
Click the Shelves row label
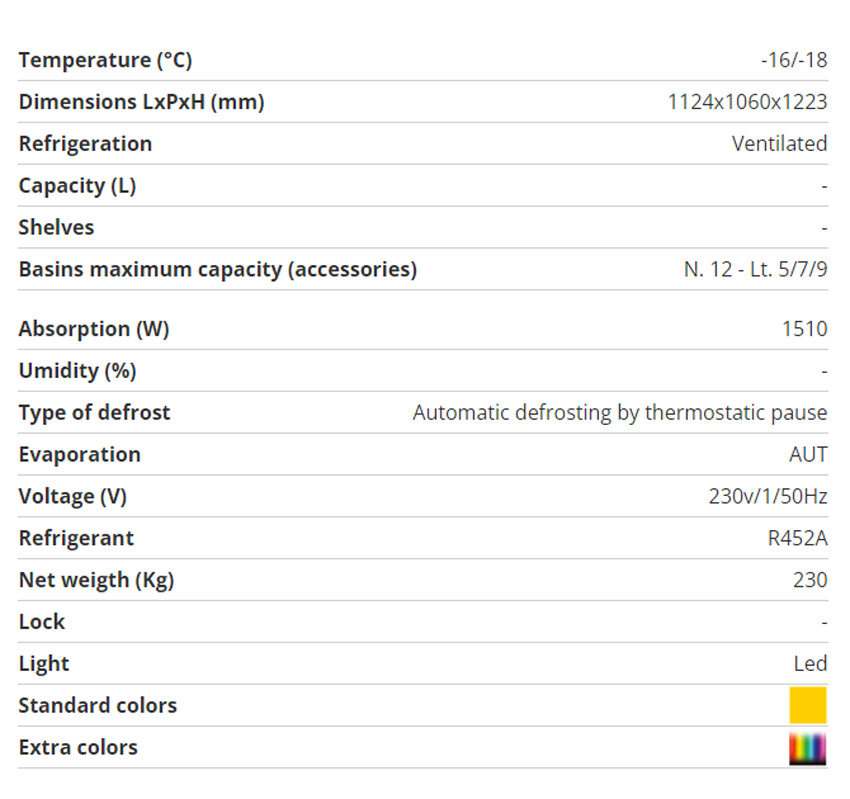(x=56, y=227)
